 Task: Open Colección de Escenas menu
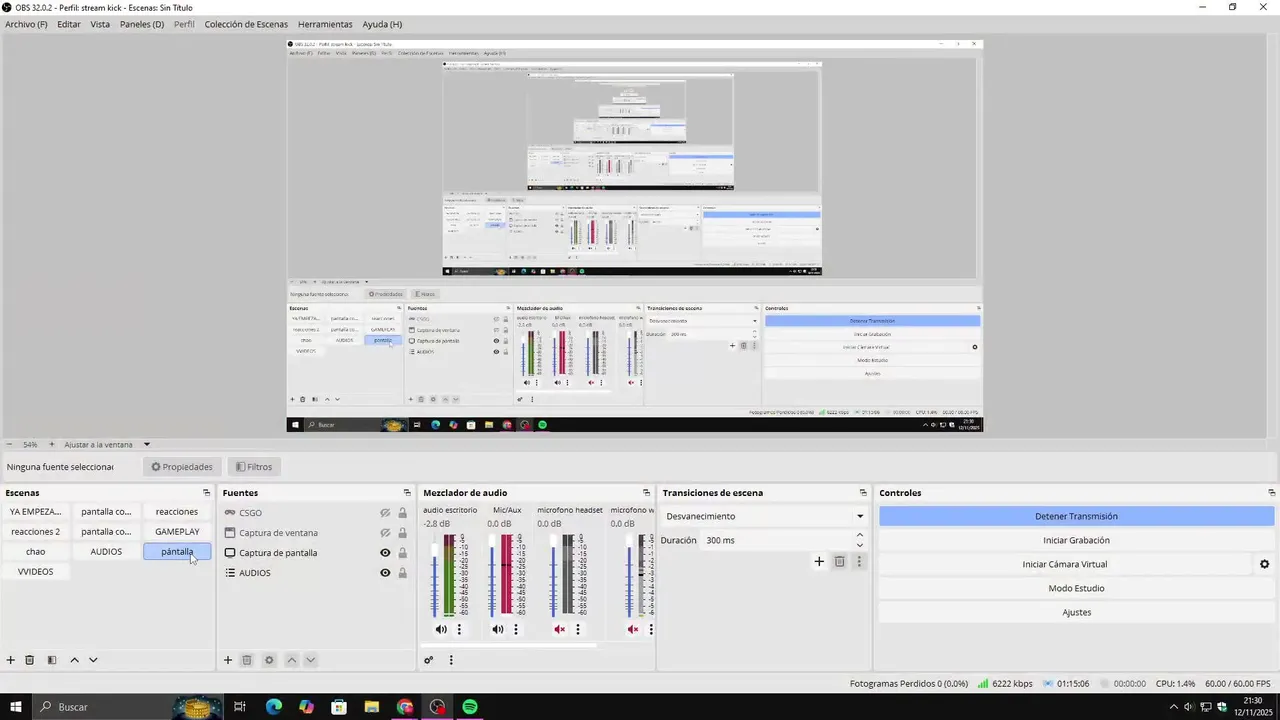246,24
